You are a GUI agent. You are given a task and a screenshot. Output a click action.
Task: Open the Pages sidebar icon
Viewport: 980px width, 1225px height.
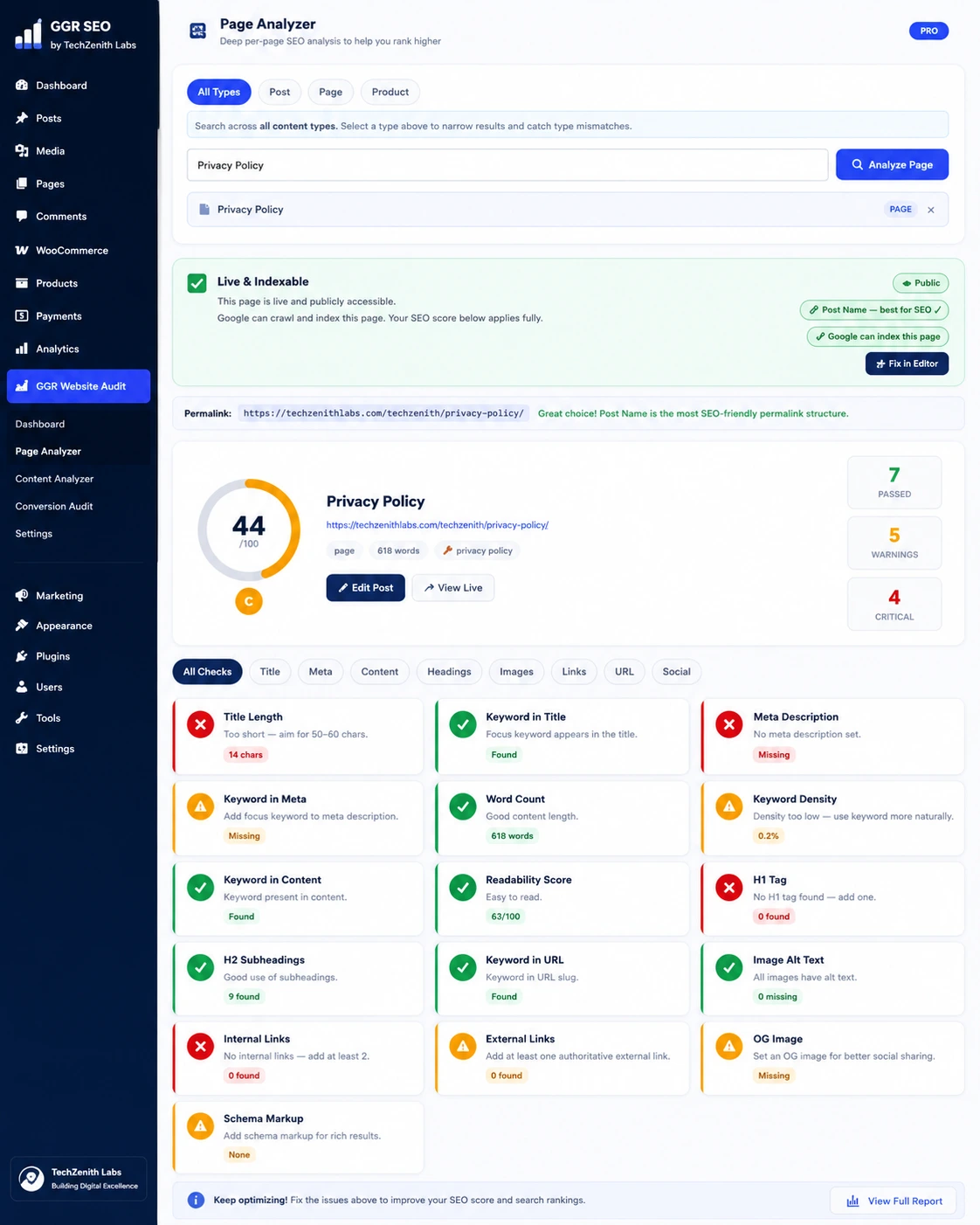click(22, 183)
